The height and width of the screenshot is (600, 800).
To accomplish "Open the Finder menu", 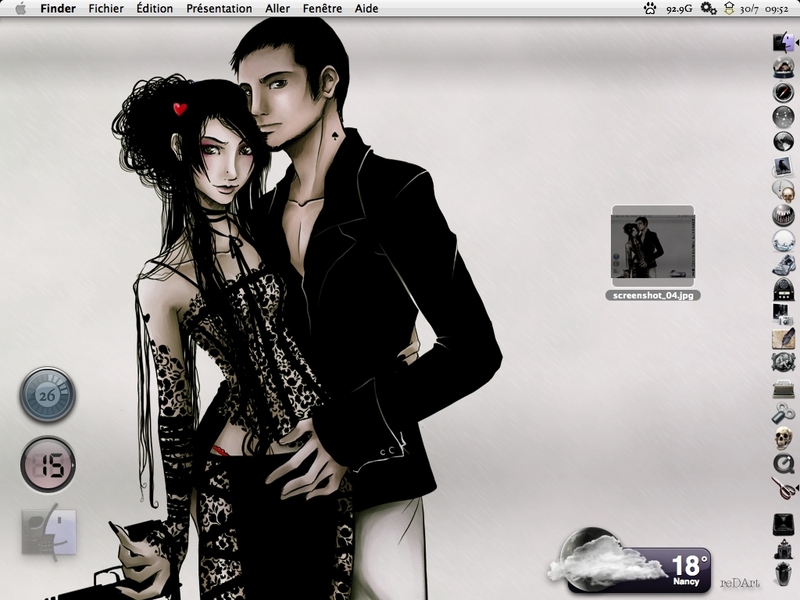I will 58,9.
